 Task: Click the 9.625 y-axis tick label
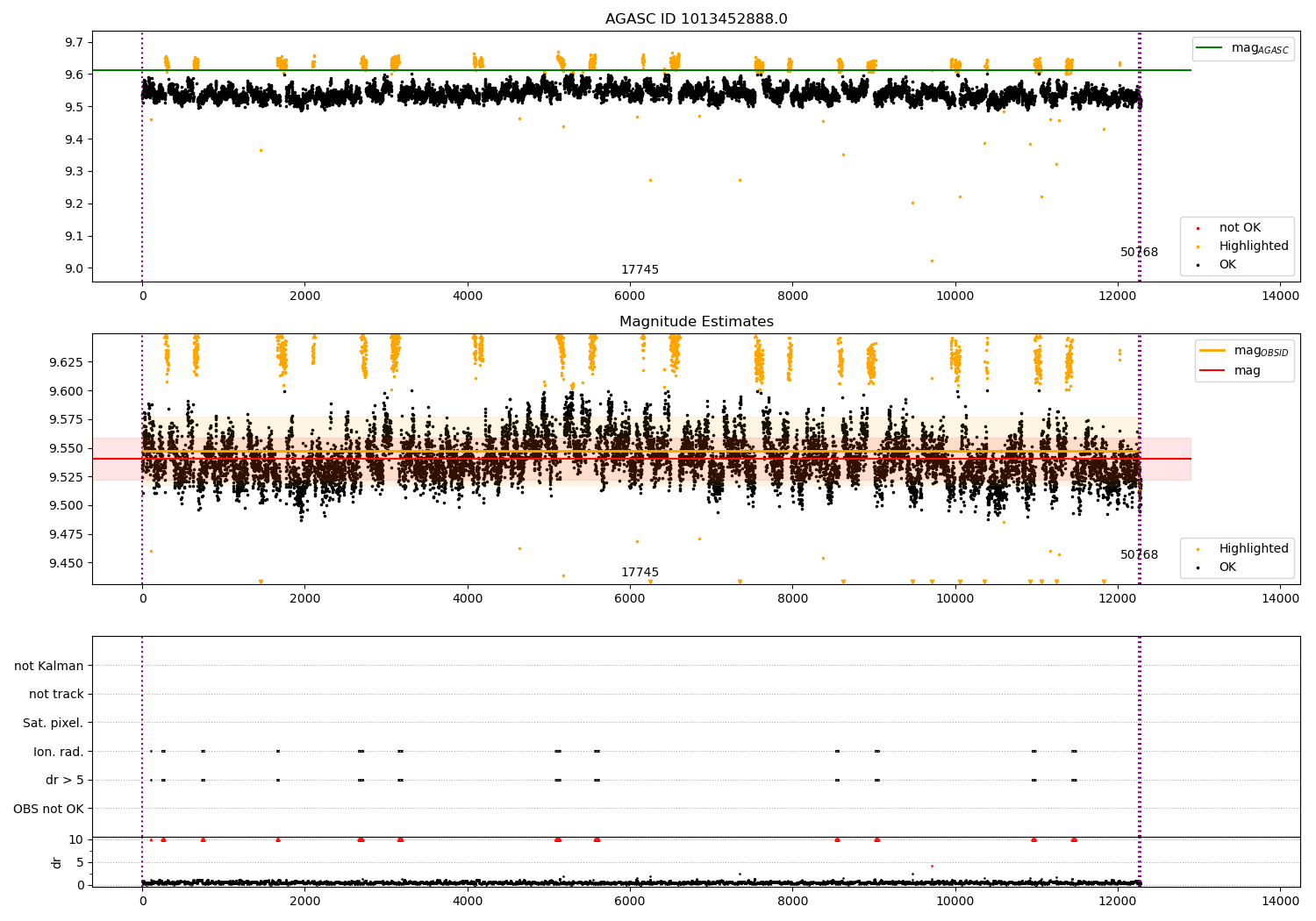click(65, 362)
